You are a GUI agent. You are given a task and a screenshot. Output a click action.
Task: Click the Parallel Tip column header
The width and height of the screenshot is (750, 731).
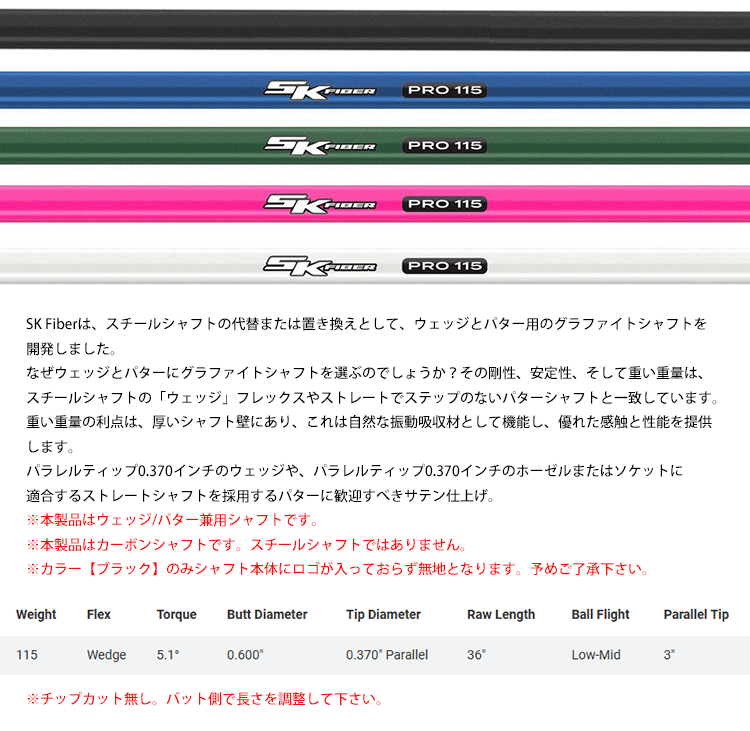pyautogui.click(x=696, y=614)
